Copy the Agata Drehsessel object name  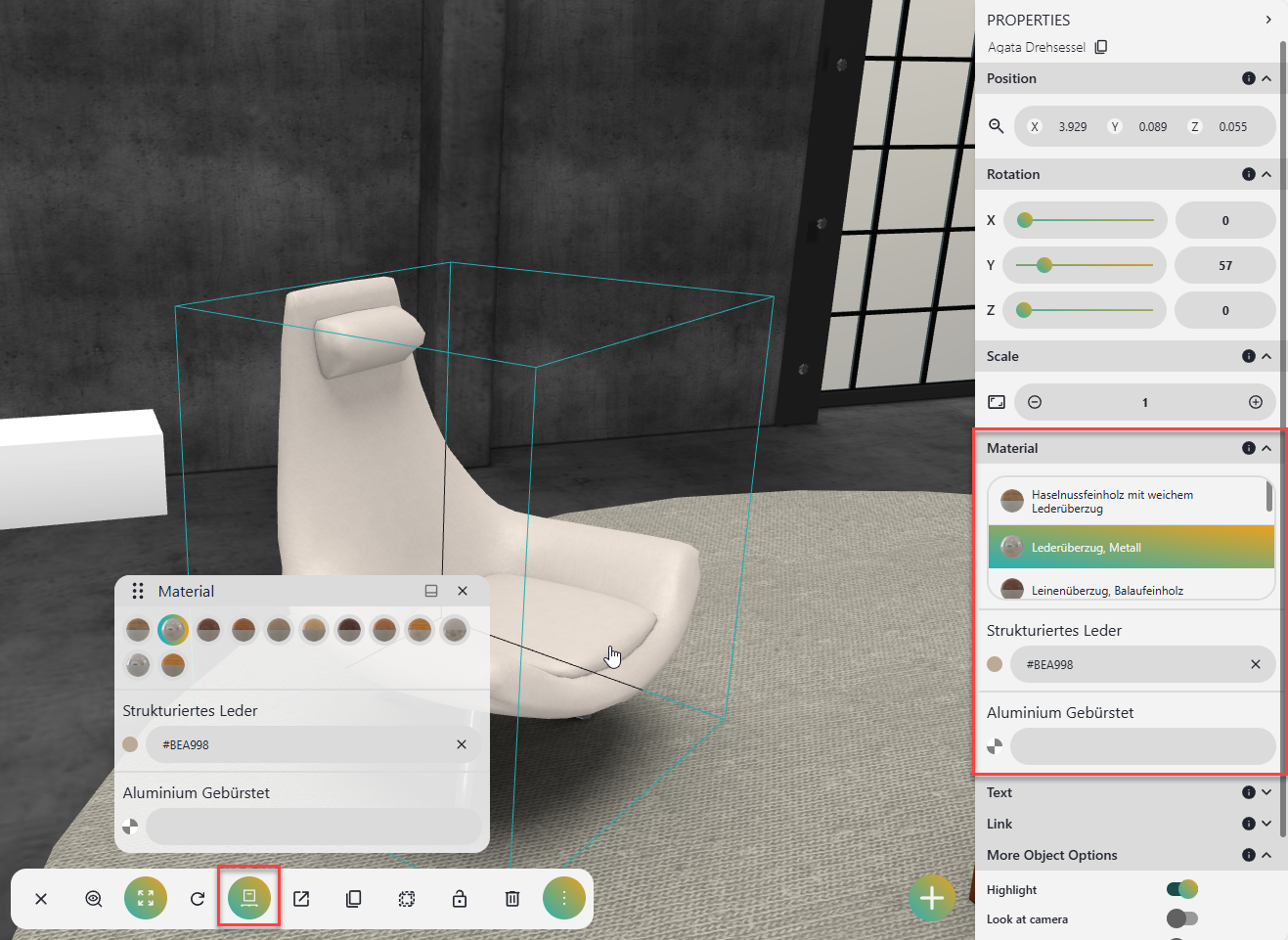pos(1101,47)
